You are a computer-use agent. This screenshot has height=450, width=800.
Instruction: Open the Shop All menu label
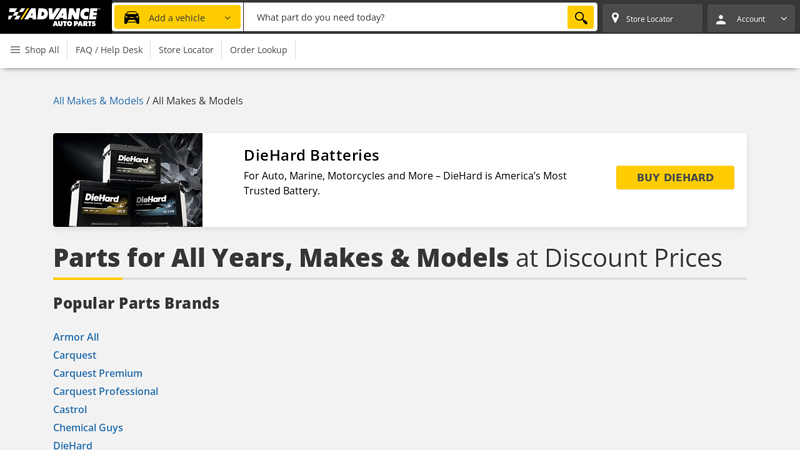42,50
